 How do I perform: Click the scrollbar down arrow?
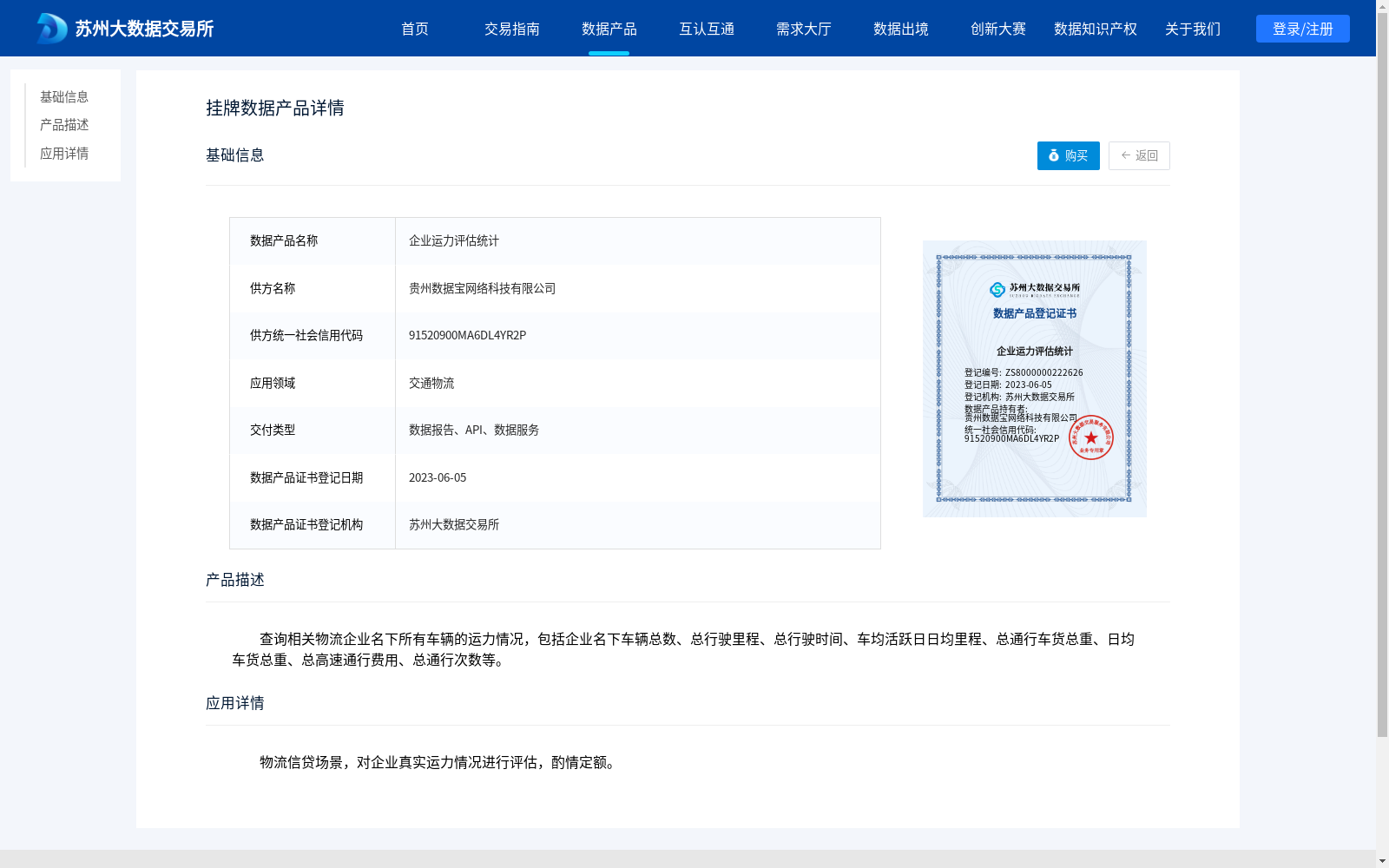1382,861
